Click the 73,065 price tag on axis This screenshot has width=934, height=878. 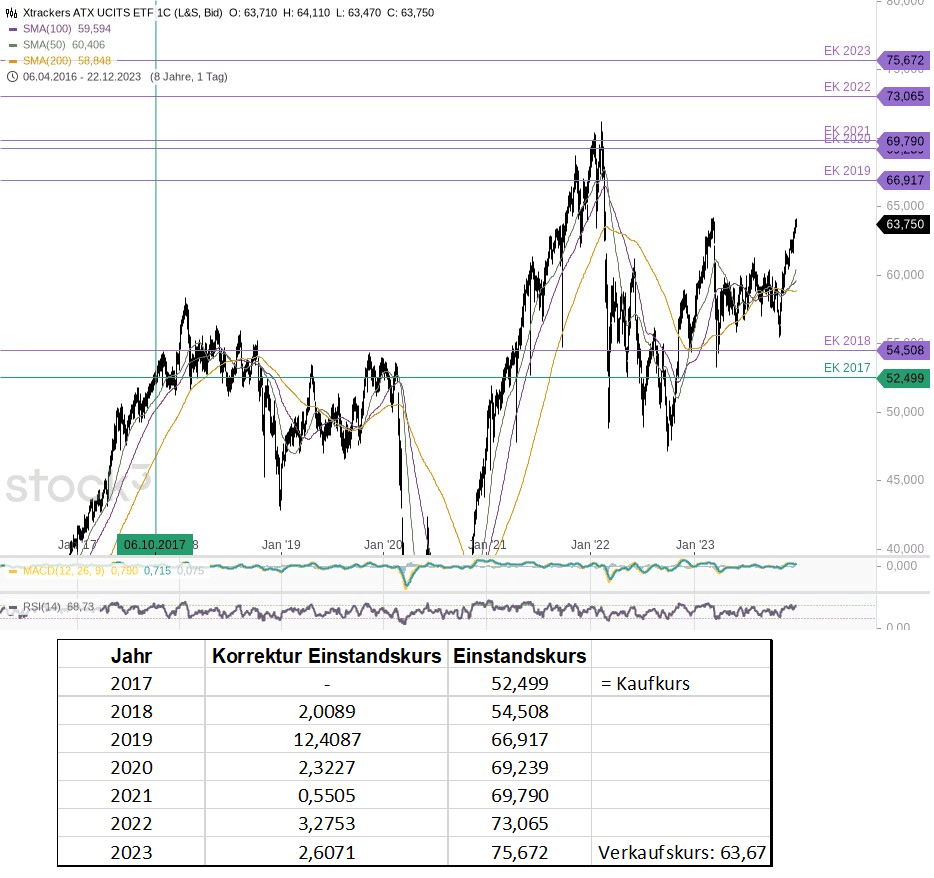[x=904, y=96]
